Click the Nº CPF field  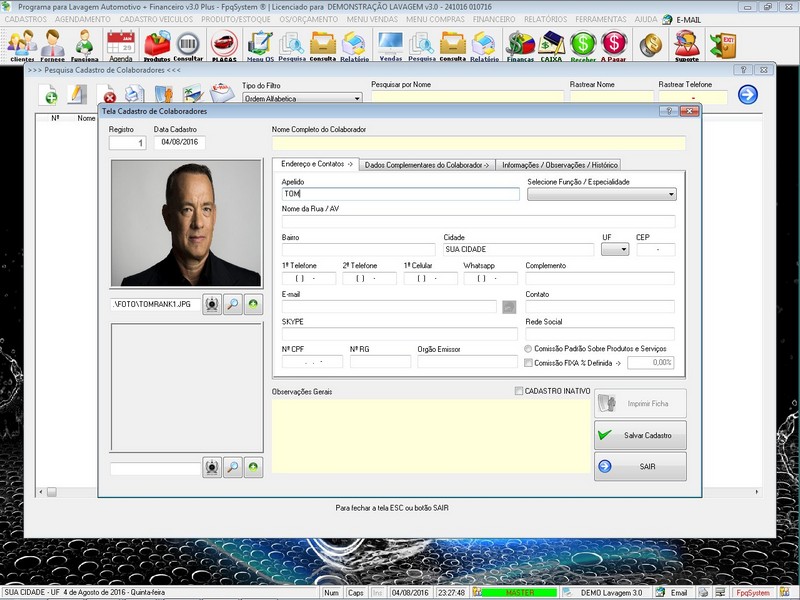[x=312, y=362]
